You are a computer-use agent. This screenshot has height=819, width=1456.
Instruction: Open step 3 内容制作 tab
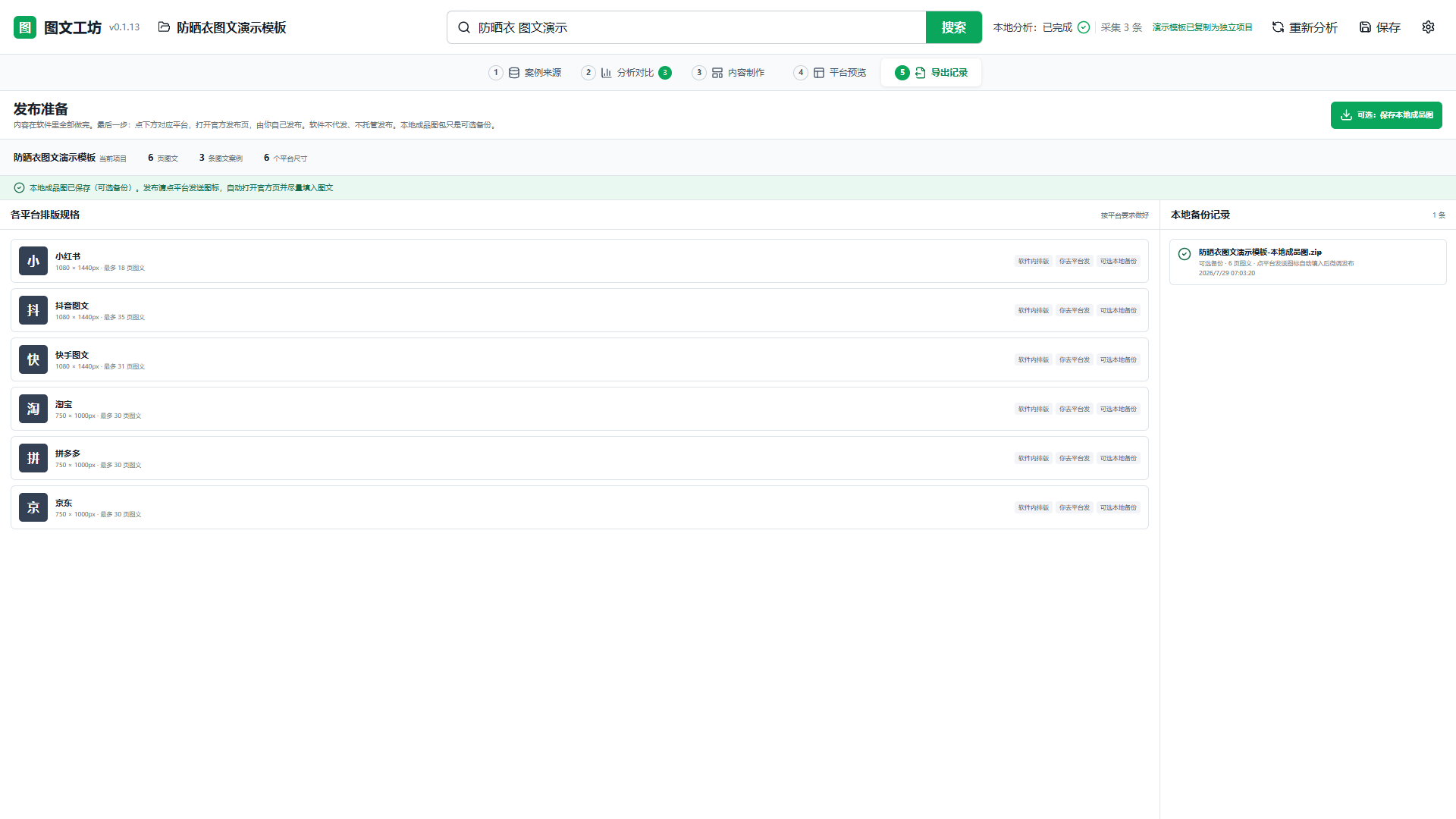point(728,73)
